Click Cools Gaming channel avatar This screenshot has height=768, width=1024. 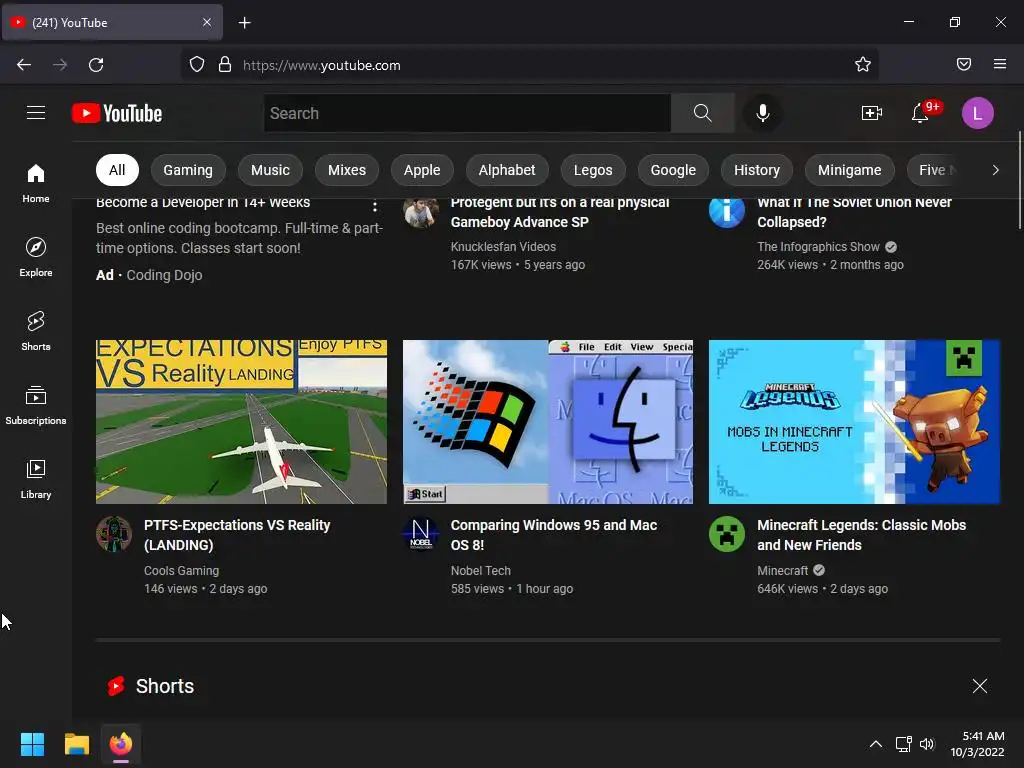tap(114, 534)
